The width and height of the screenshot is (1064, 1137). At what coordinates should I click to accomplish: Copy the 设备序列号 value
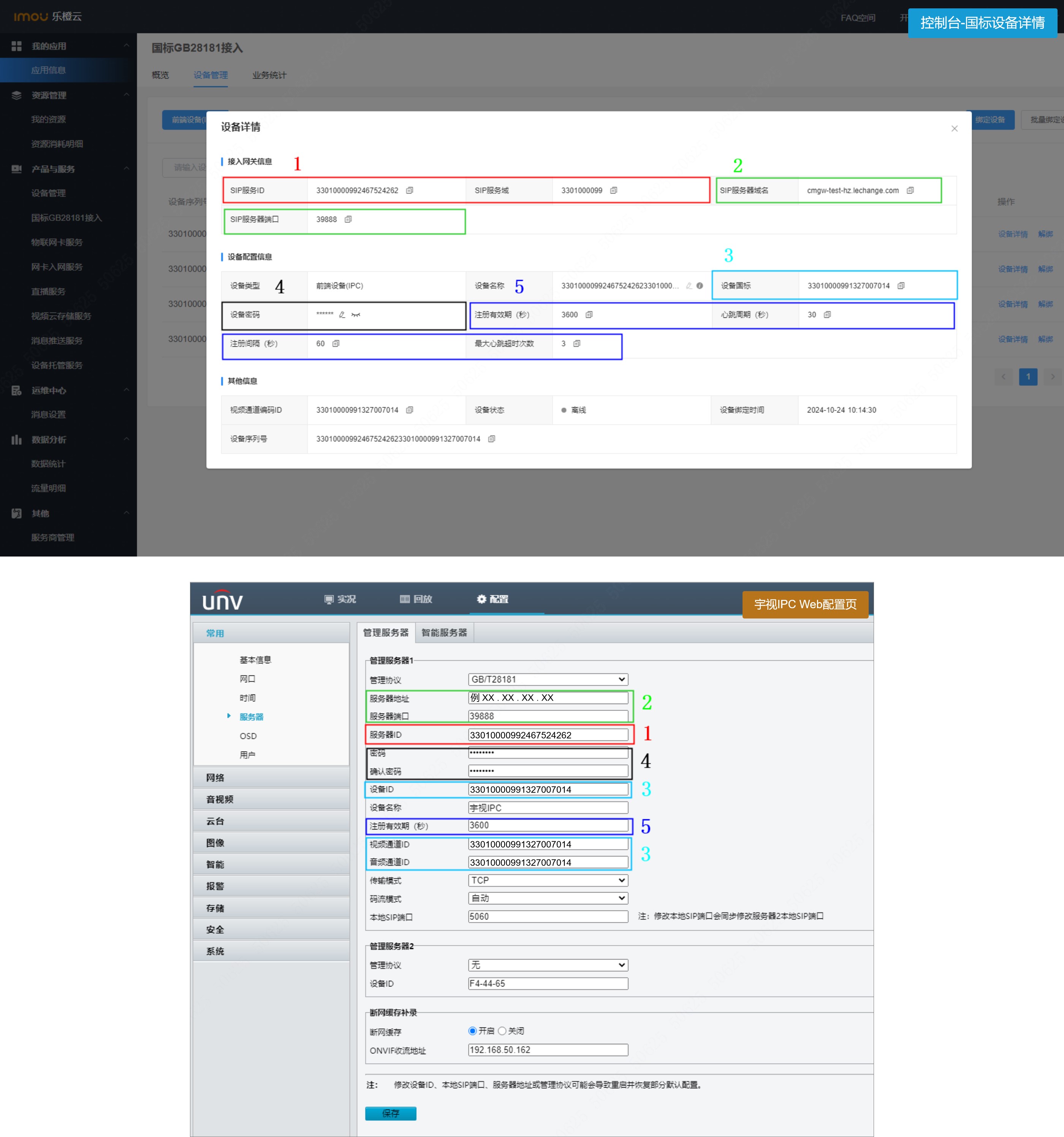tap(492, 439)
